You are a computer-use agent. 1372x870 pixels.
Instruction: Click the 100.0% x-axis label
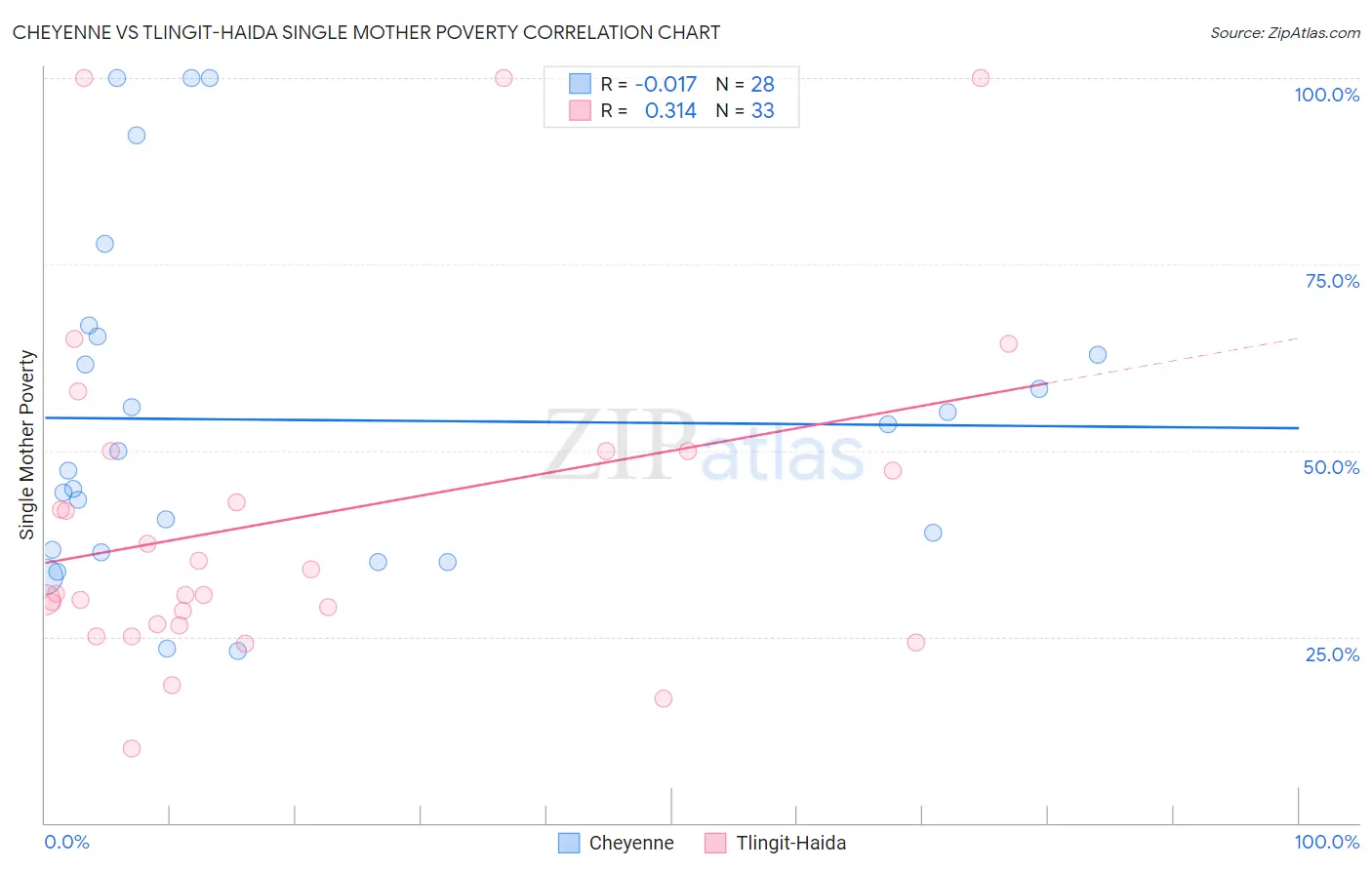click(1327, 842)
